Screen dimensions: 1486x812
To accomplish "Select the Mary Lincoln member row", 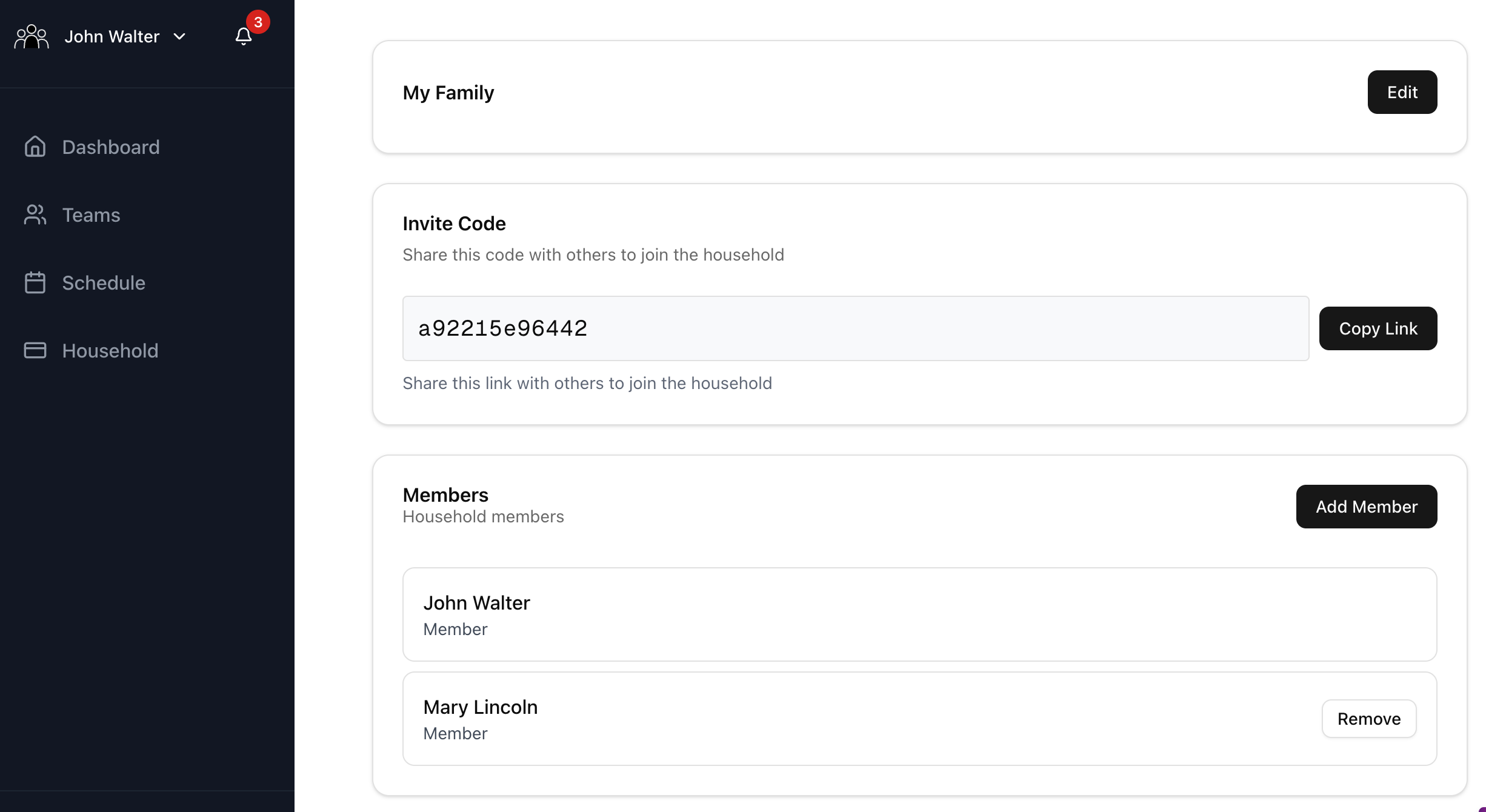I will [x=848, y=719].
